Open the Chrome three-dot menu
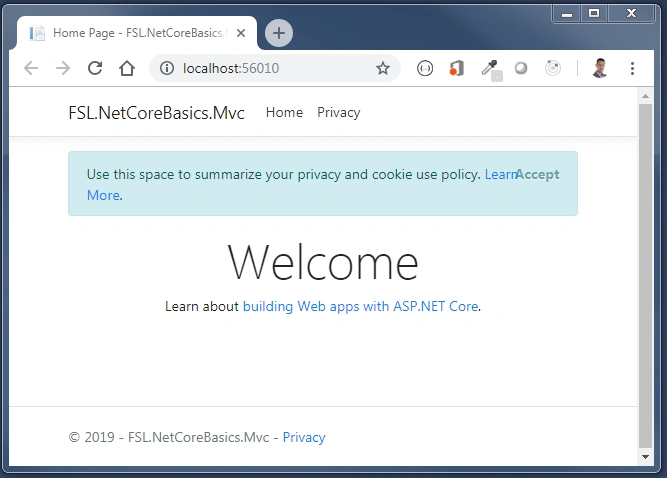The image size is (667, 478). coord(633,68)
